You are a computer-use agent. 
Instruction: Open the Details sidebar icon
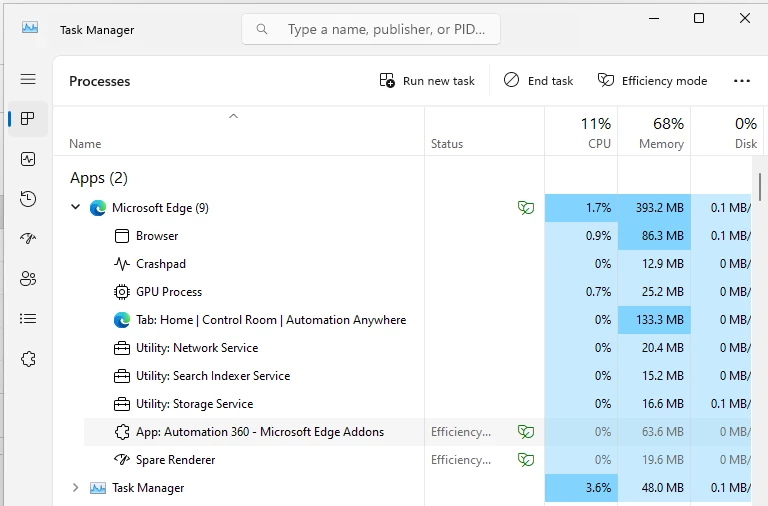28,319
